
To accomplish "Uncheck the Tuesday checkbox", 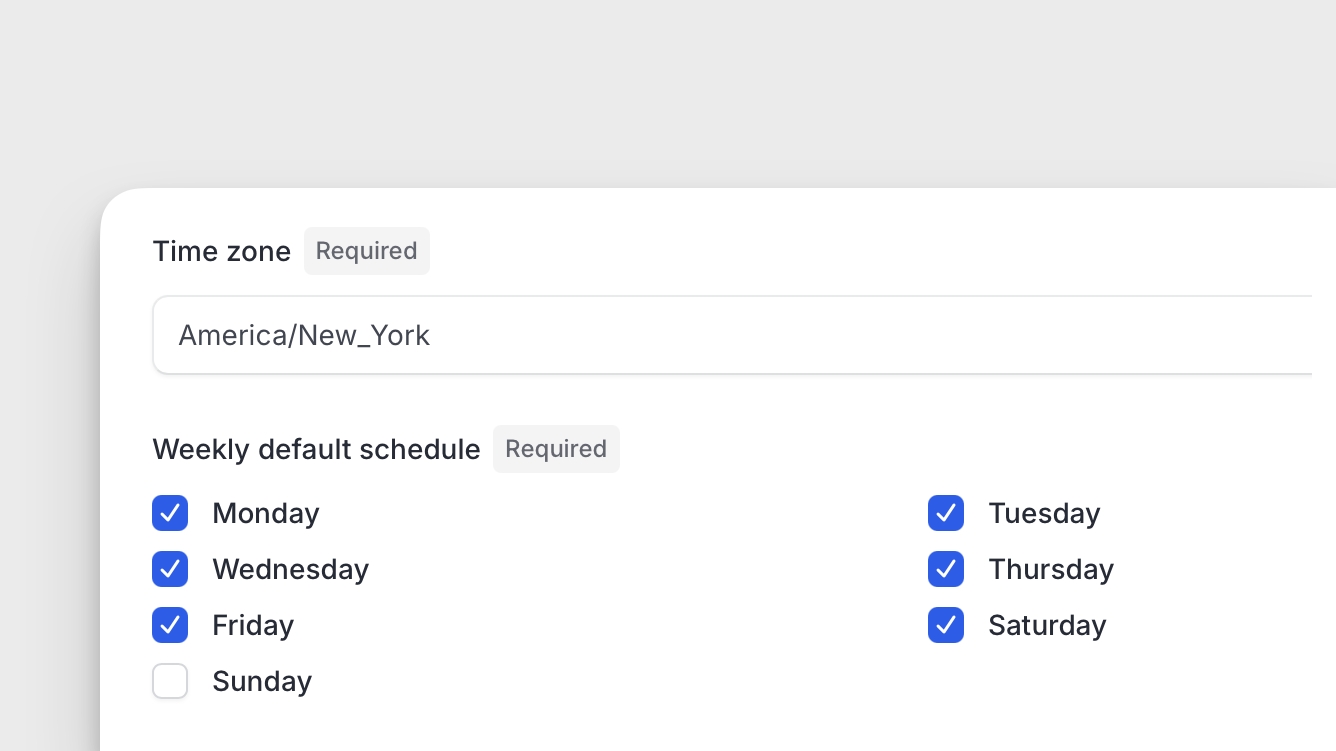I will pos(946,513).
